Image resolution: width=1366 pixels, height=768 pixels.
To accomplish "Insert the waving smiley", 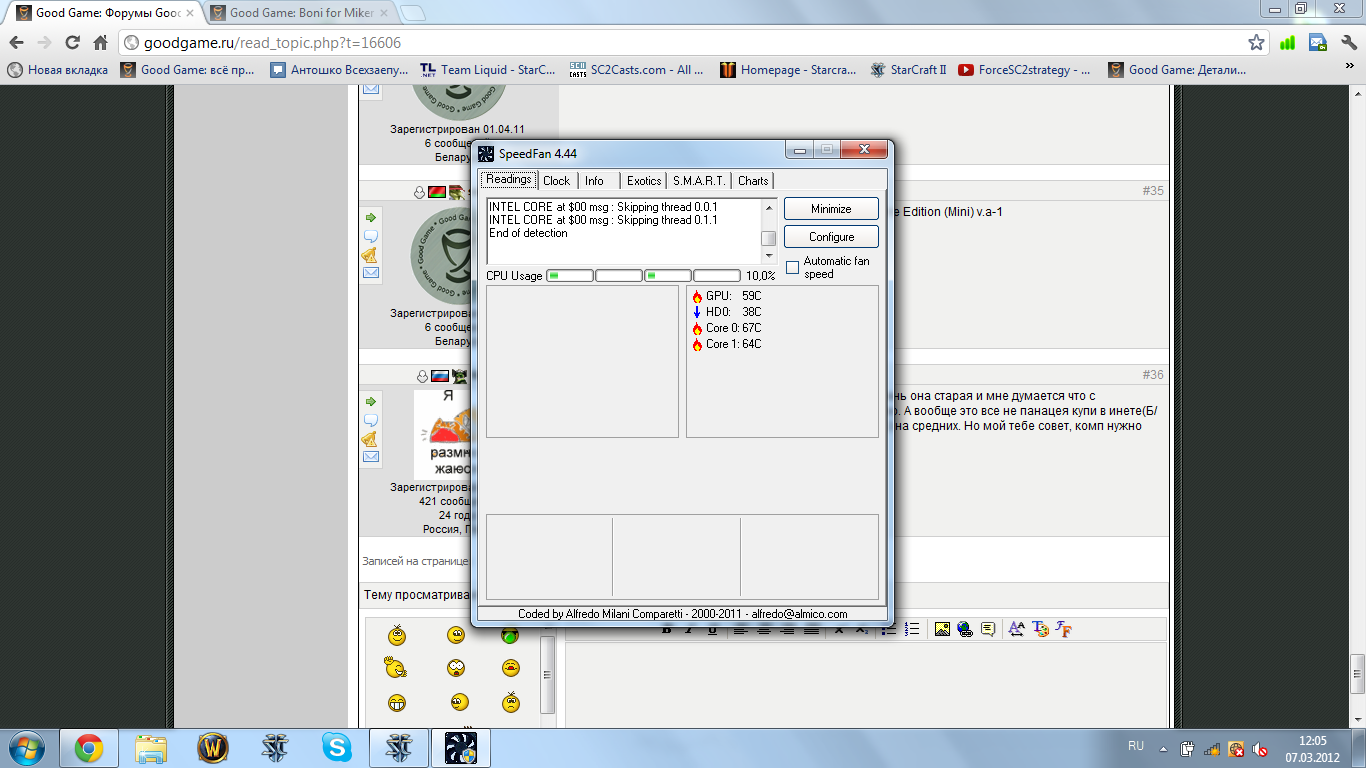I will pos(396,668).
